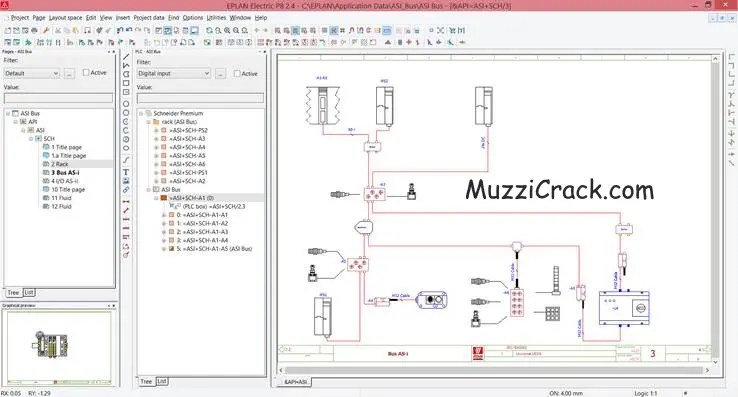Expand the +ASI+SCH-PS2 tree node
738x397 pixels.
click(156, 130)
